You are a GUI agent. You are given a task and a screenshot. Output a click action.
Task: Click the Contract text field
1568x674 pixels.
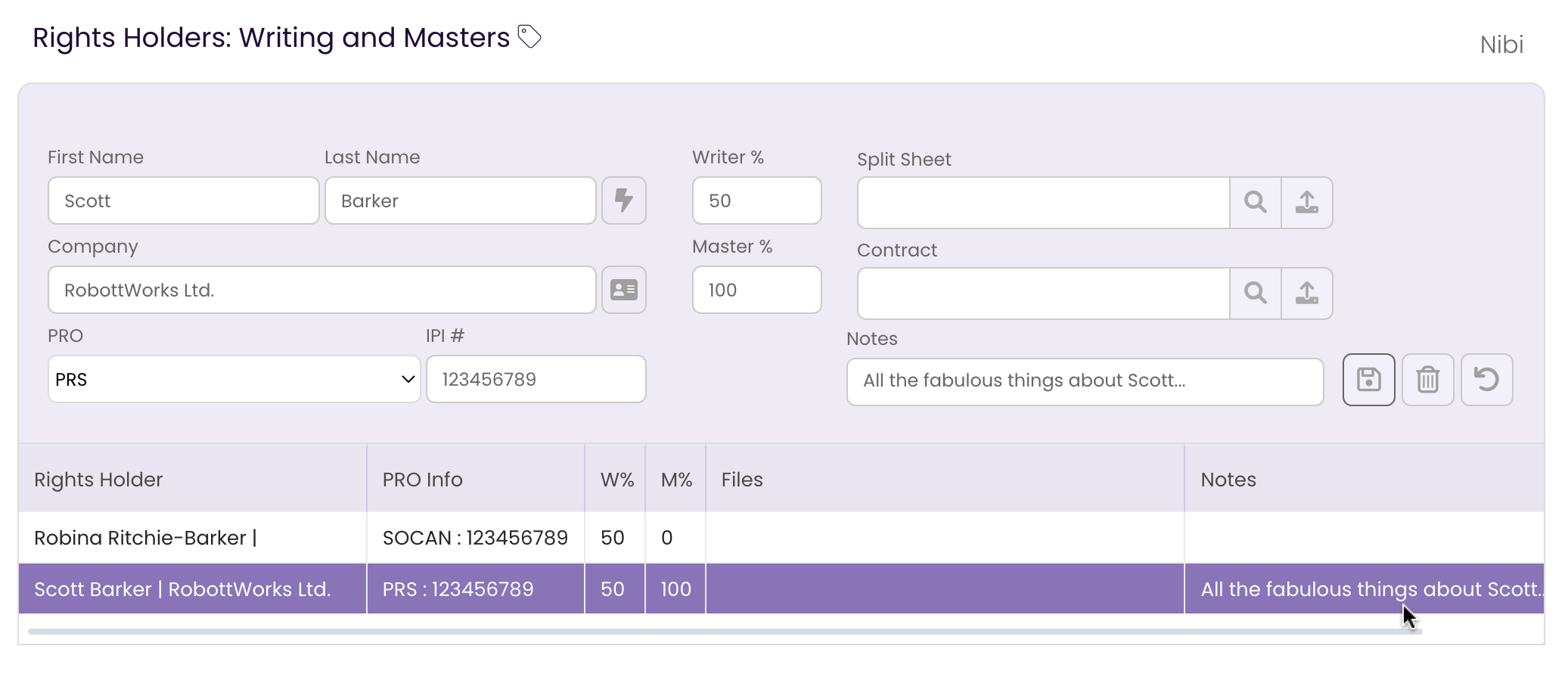click(x=1044, y=294)
